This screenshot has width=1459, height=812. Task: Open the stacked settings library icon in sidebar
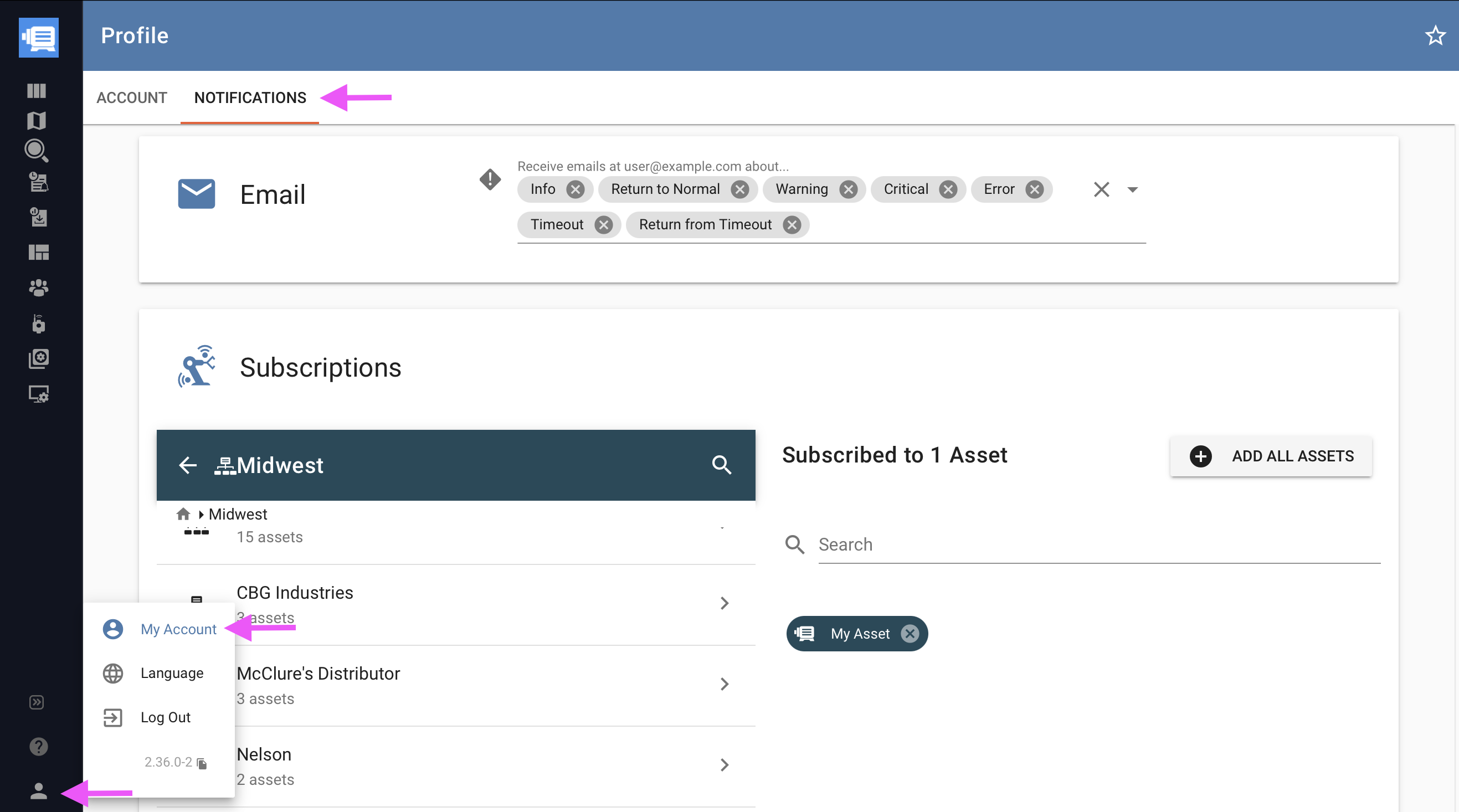coord(39,358)
